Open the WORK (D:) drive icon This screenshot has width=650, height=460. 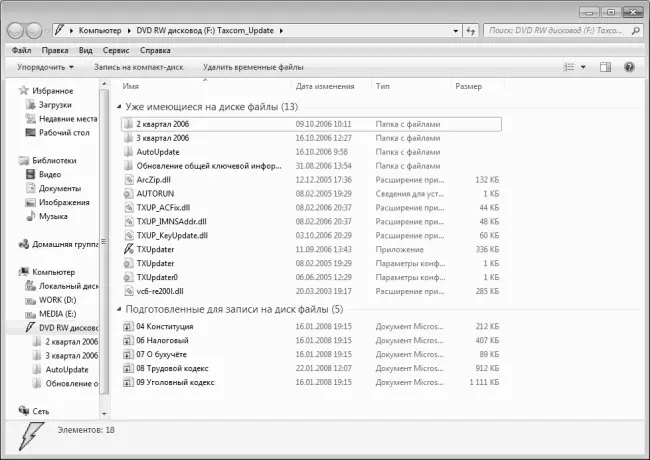coord(30,300)
